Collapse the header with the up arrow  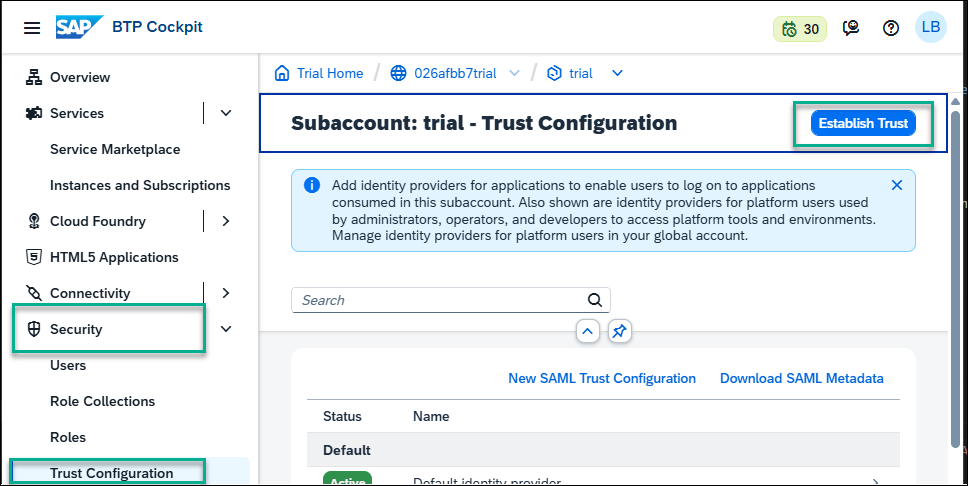tap(588, 332)
